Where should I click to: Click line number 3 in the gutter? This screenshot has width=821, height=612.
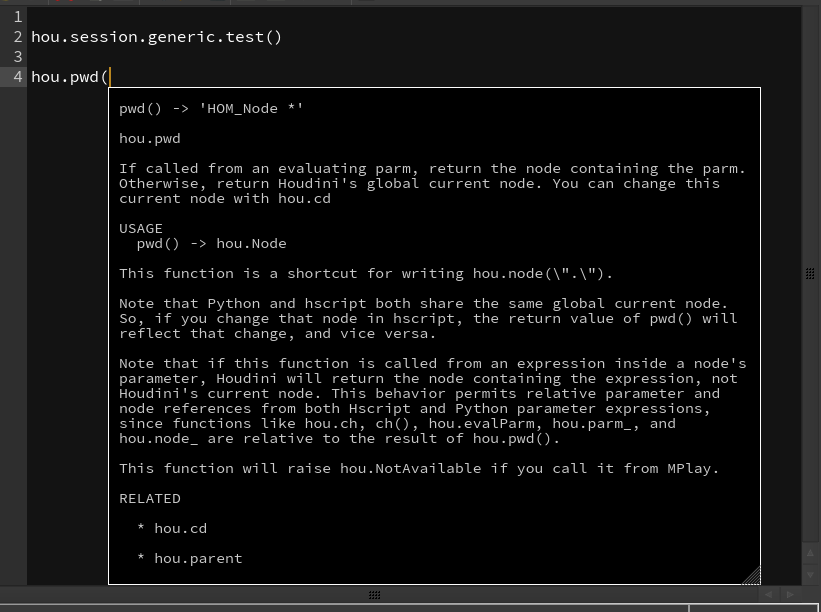(18, 57)
